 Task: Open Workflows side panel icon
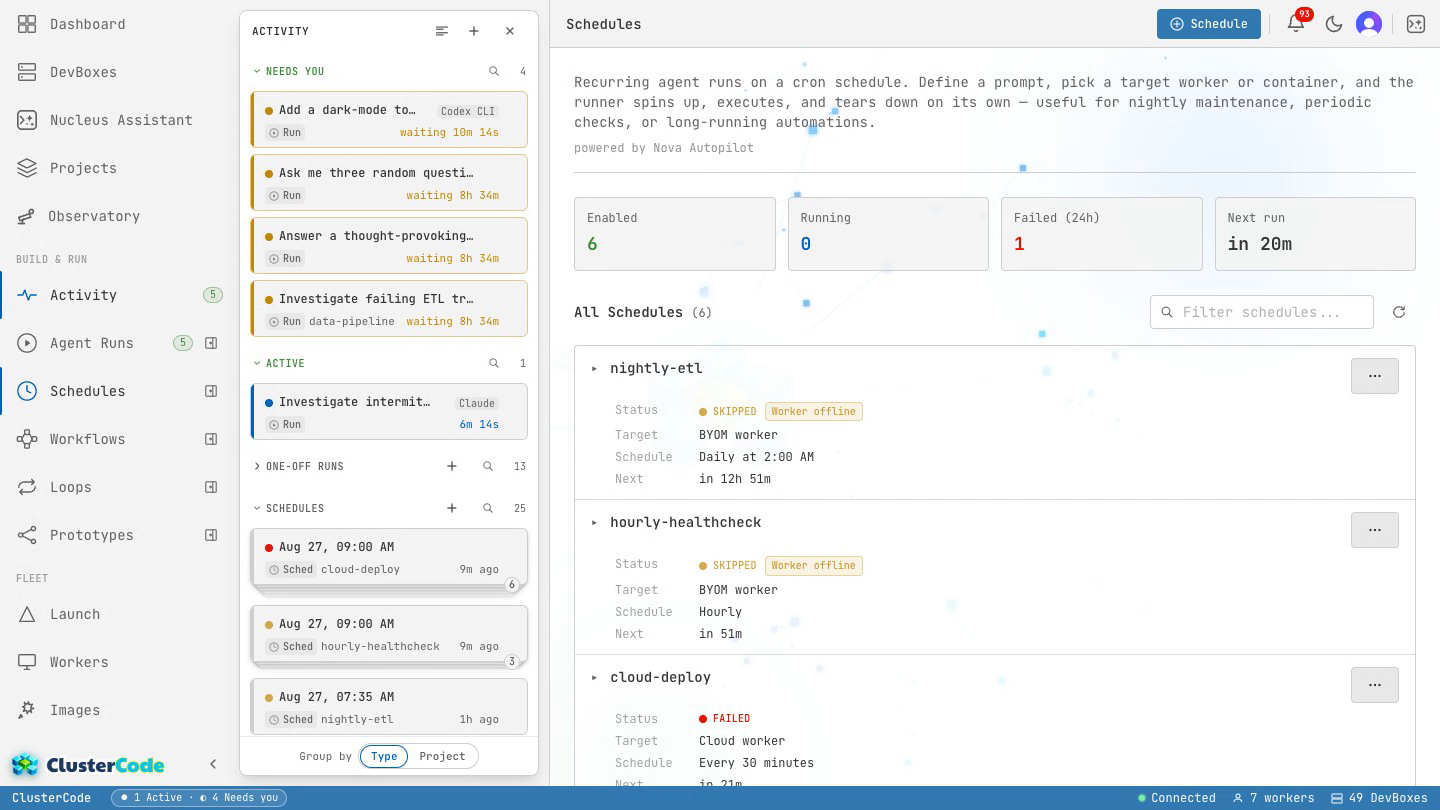[211, 439]
